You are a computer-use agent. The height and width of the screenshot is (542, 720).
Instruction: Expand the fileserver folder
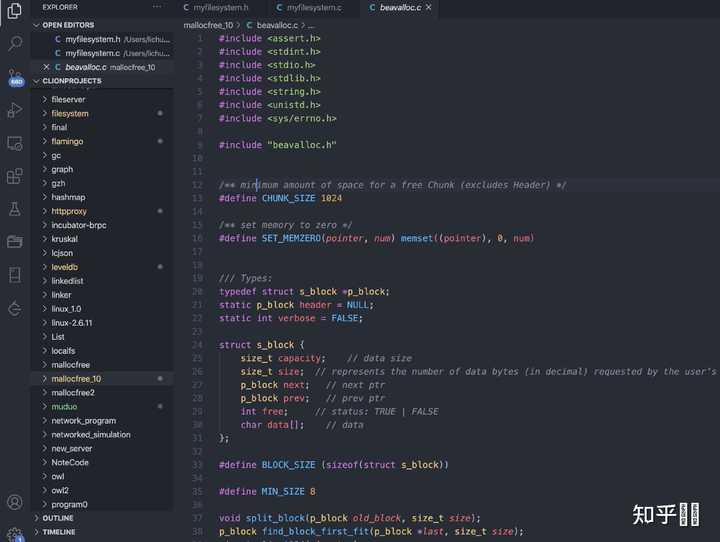pos(102,99)
